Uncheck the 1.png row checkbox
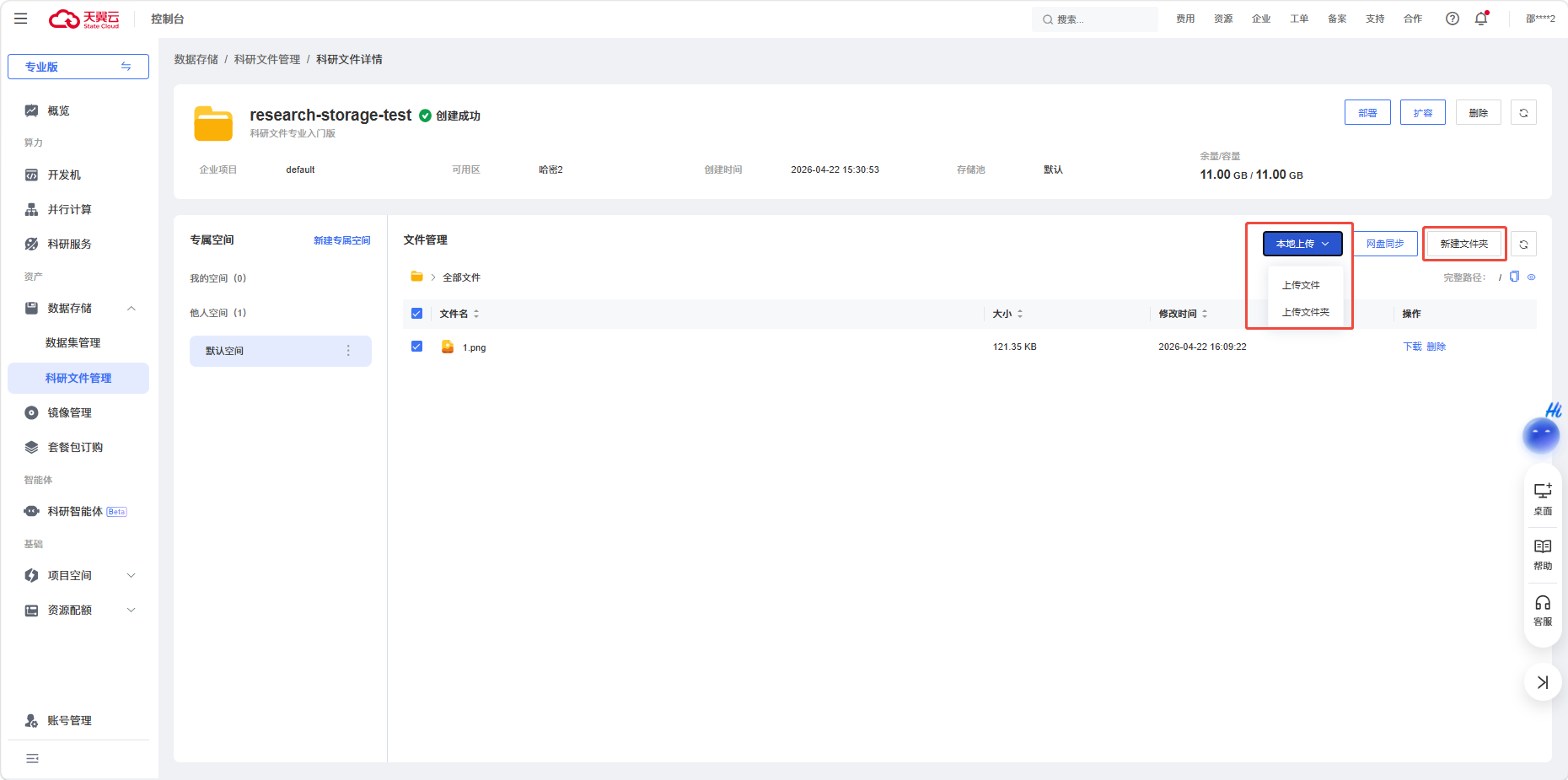This screenshot has width=1568, height=780. coord(416,347)
